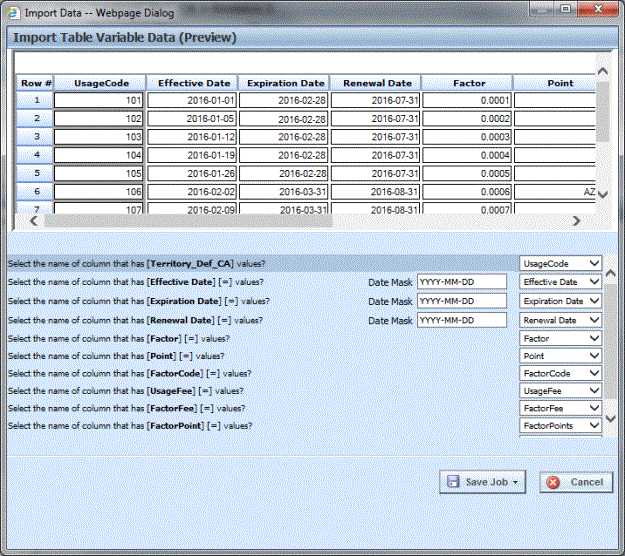Open the FactorCode column dropdown
The width and height of the screenshot is (625, 556).
tap(560, 373)
